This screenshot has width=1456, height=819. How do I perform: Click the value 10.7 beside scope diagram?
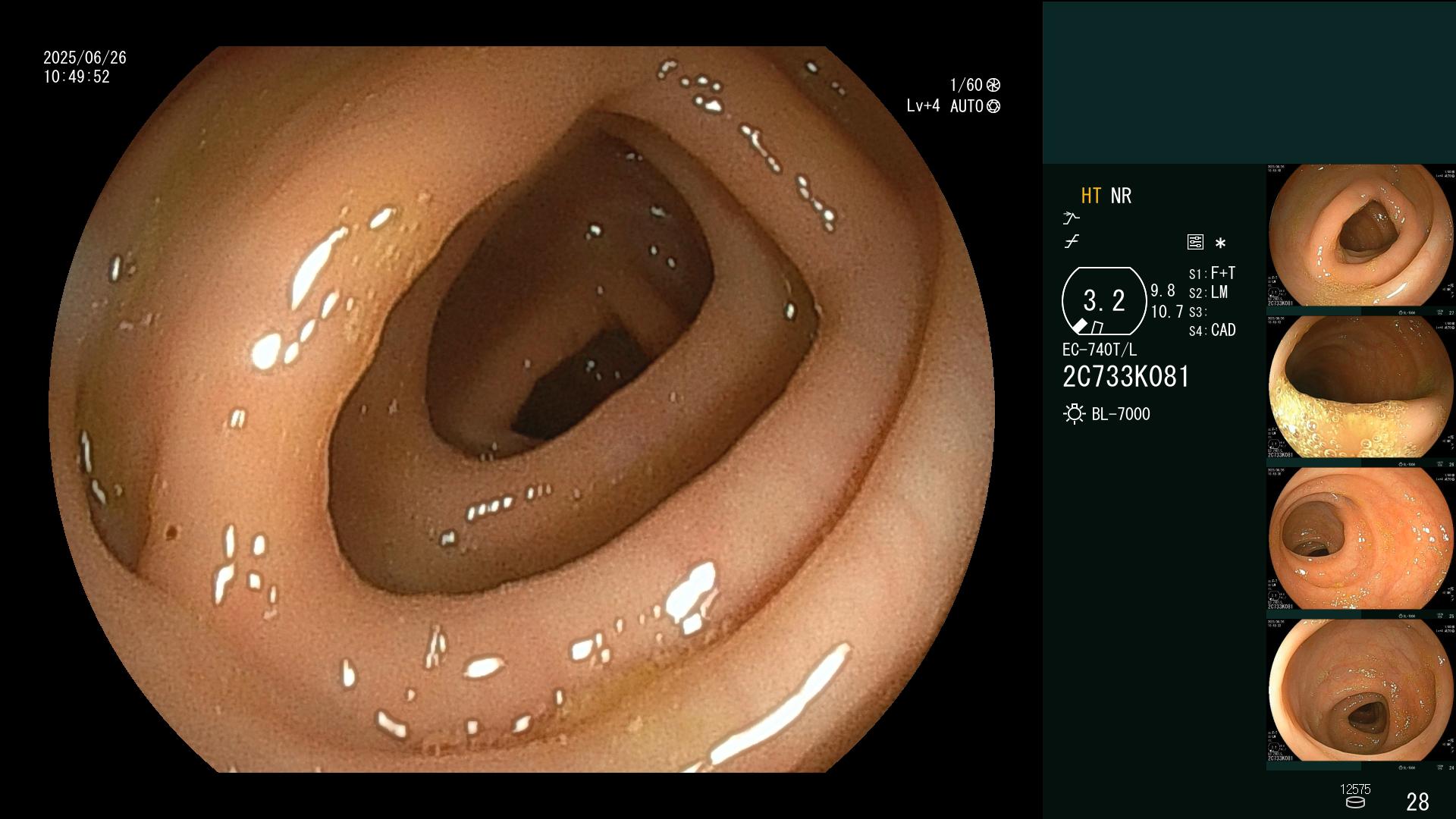(1167, 312)
